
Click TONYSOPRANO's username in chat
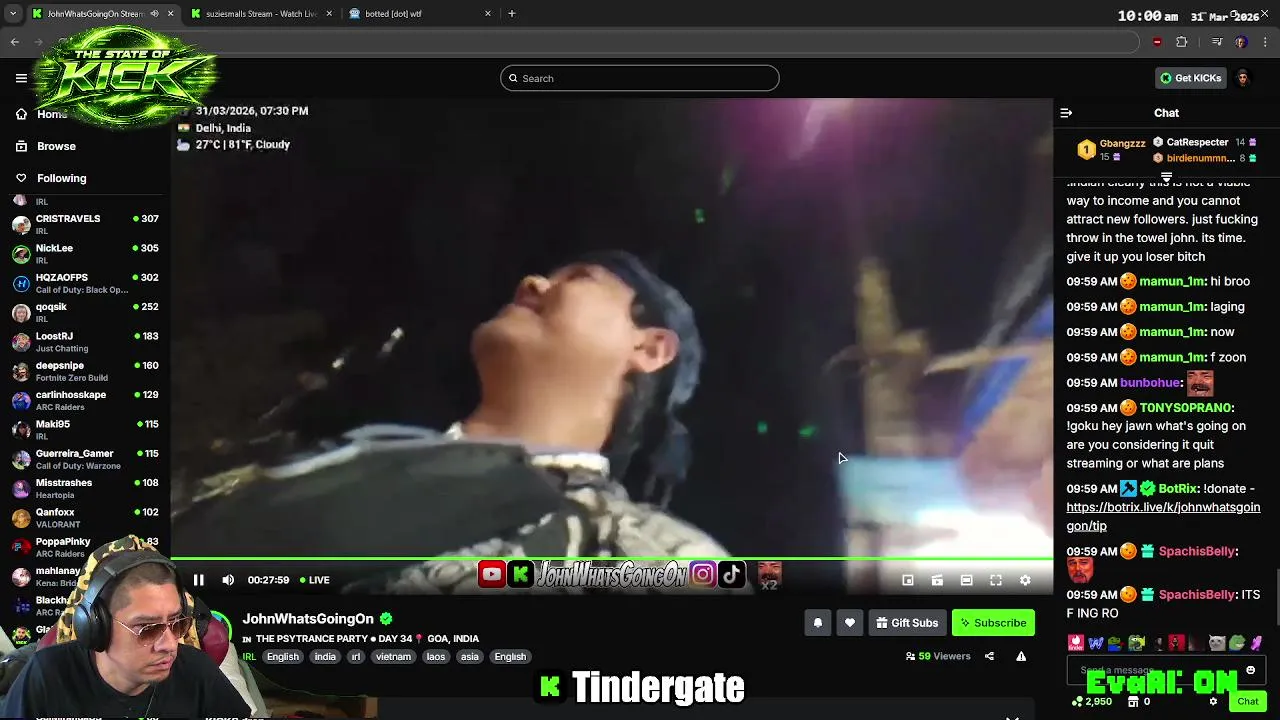coord(1186,408)
